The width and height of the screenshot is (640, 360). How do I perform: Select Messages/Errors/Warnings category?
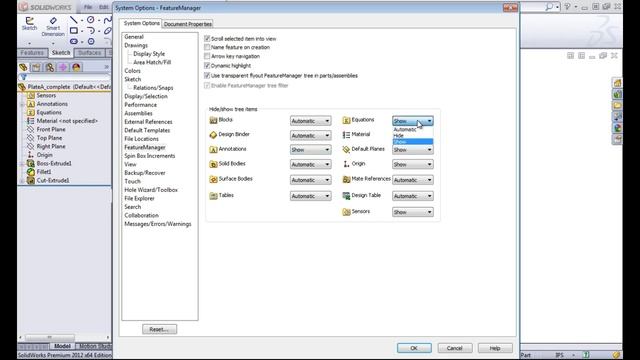tap(158, 224)
